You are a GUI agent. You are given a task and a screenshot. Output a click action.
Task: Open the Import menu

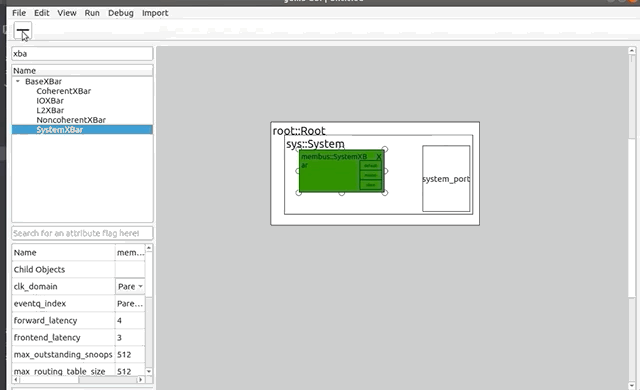tap(155, 13)
